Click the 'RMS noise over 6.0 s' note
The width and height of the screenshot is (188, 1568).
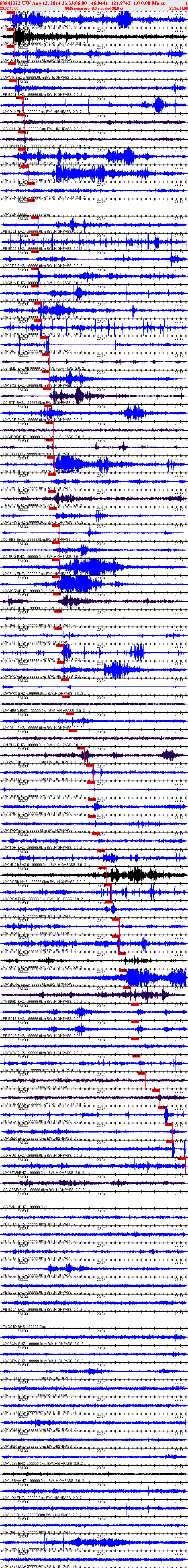coord(94,8)
